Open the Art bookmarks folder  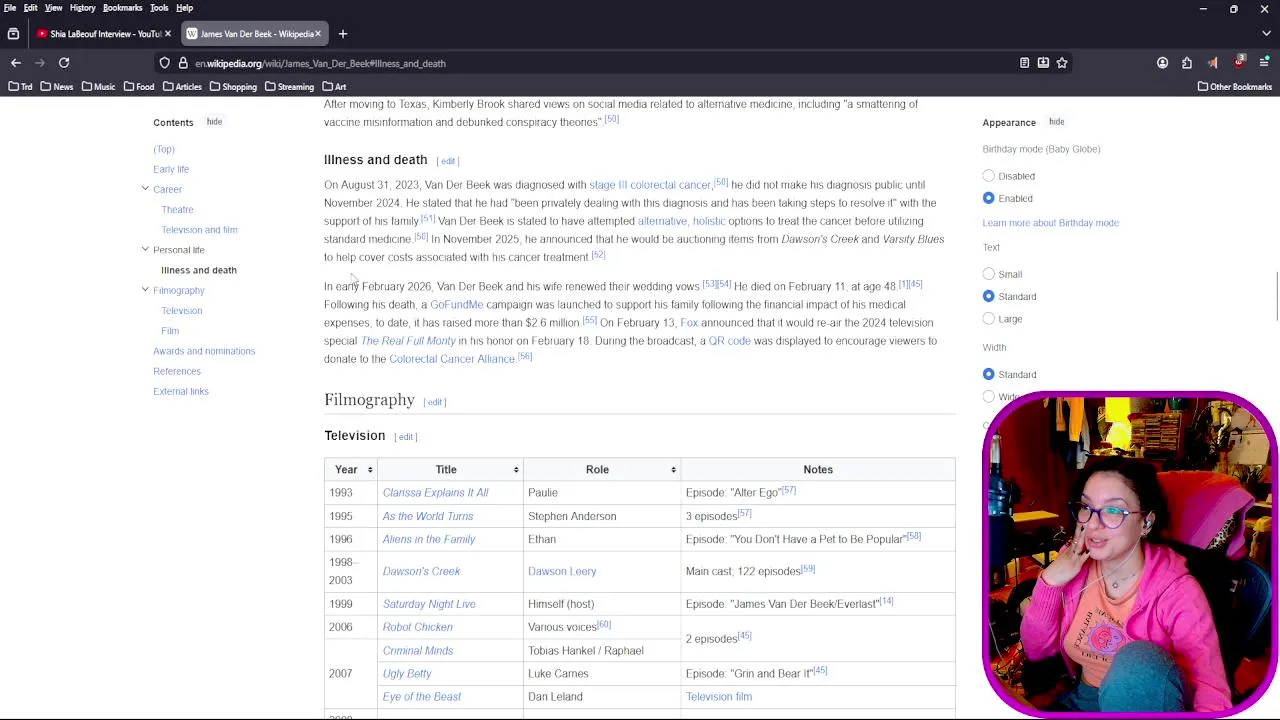(334, 87)
